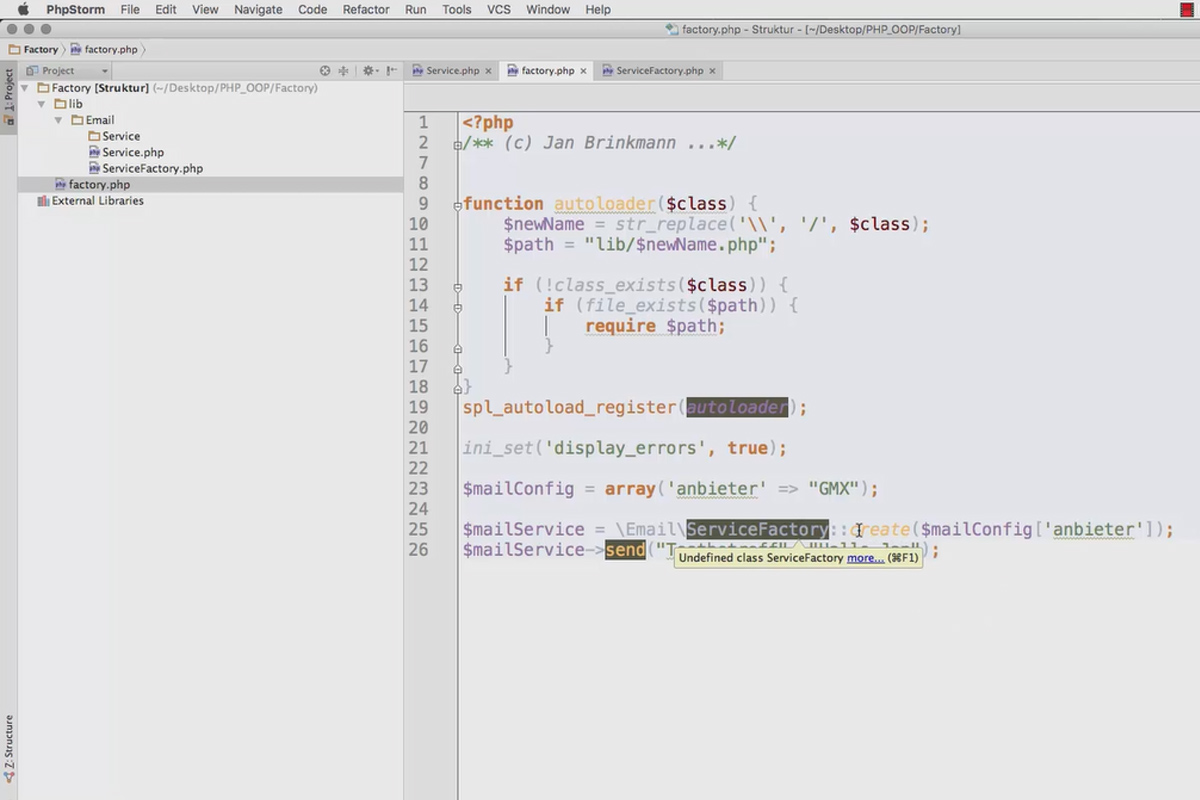Select Service.php in the project tree

point(133,152)
